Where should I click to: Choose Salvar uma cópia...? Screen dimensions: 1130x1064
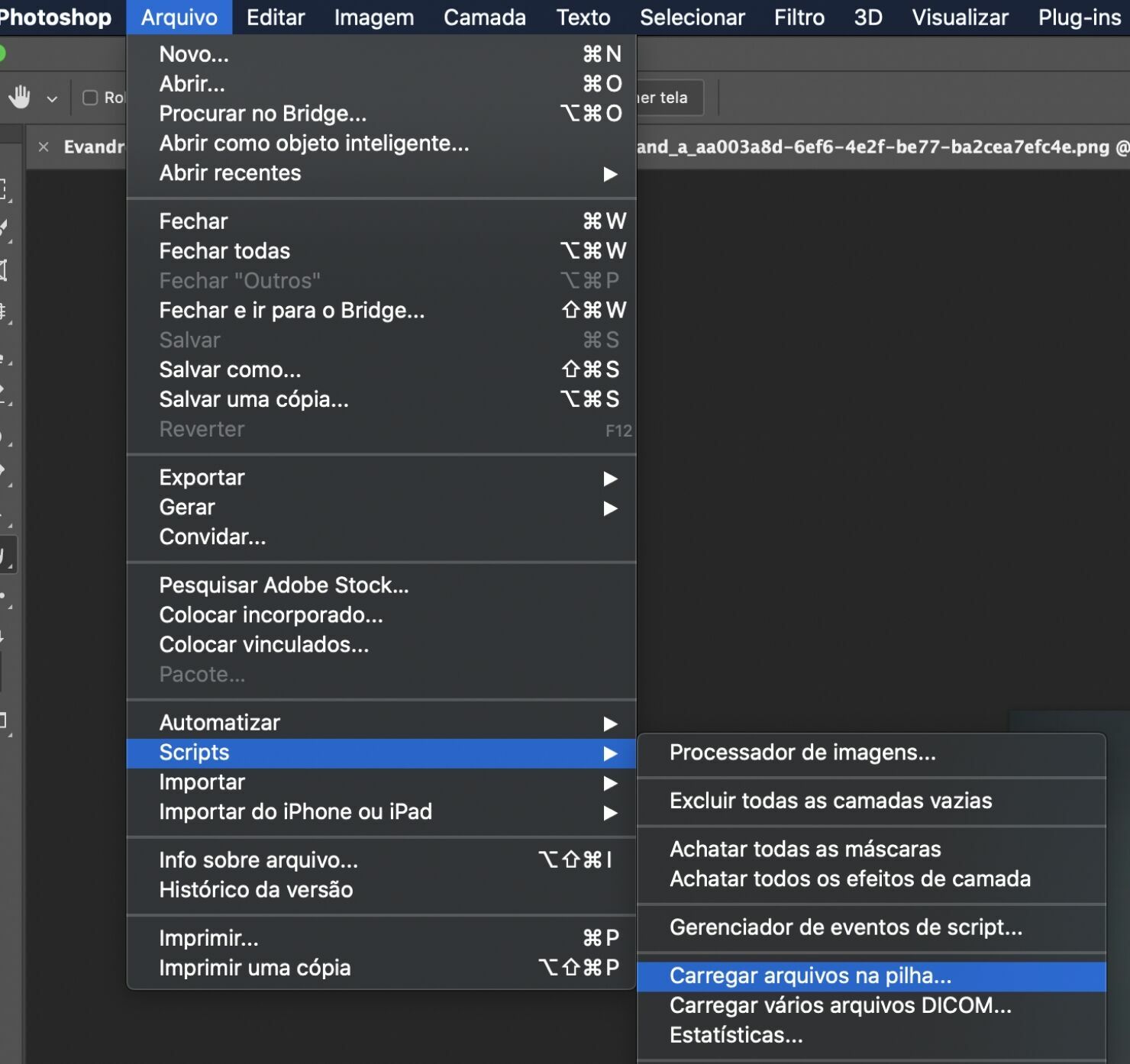pos(381,400)
